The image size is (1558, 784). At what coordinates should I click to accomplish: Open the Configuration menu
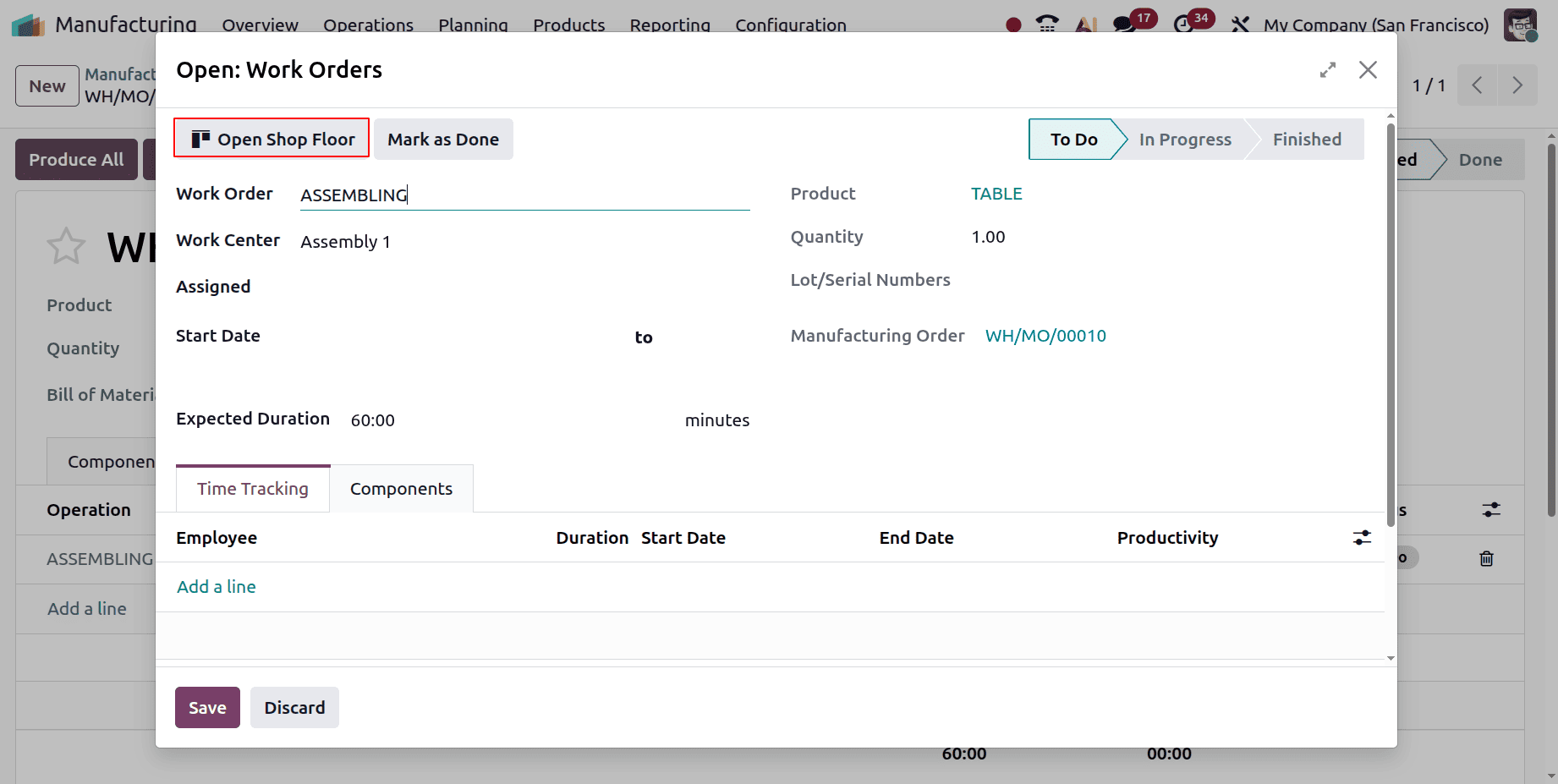tap(790, 25)
